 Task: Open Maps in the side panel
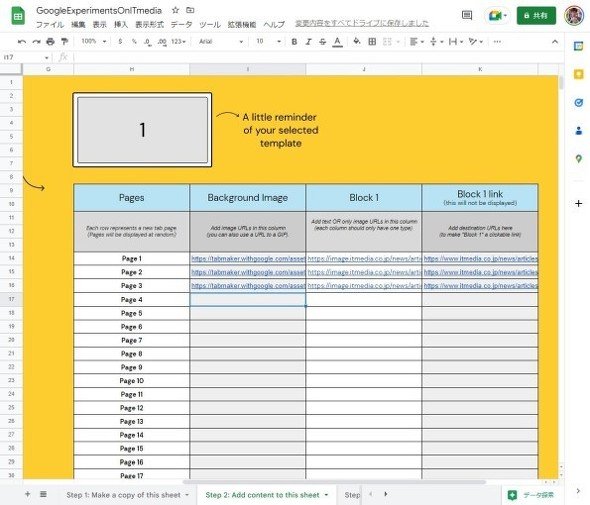(578, 159)
